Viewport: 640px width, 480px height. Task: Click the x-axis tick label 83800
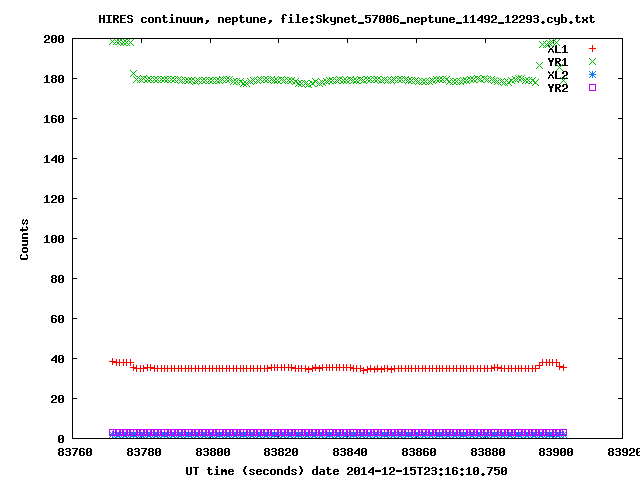[x=213, y=452]
